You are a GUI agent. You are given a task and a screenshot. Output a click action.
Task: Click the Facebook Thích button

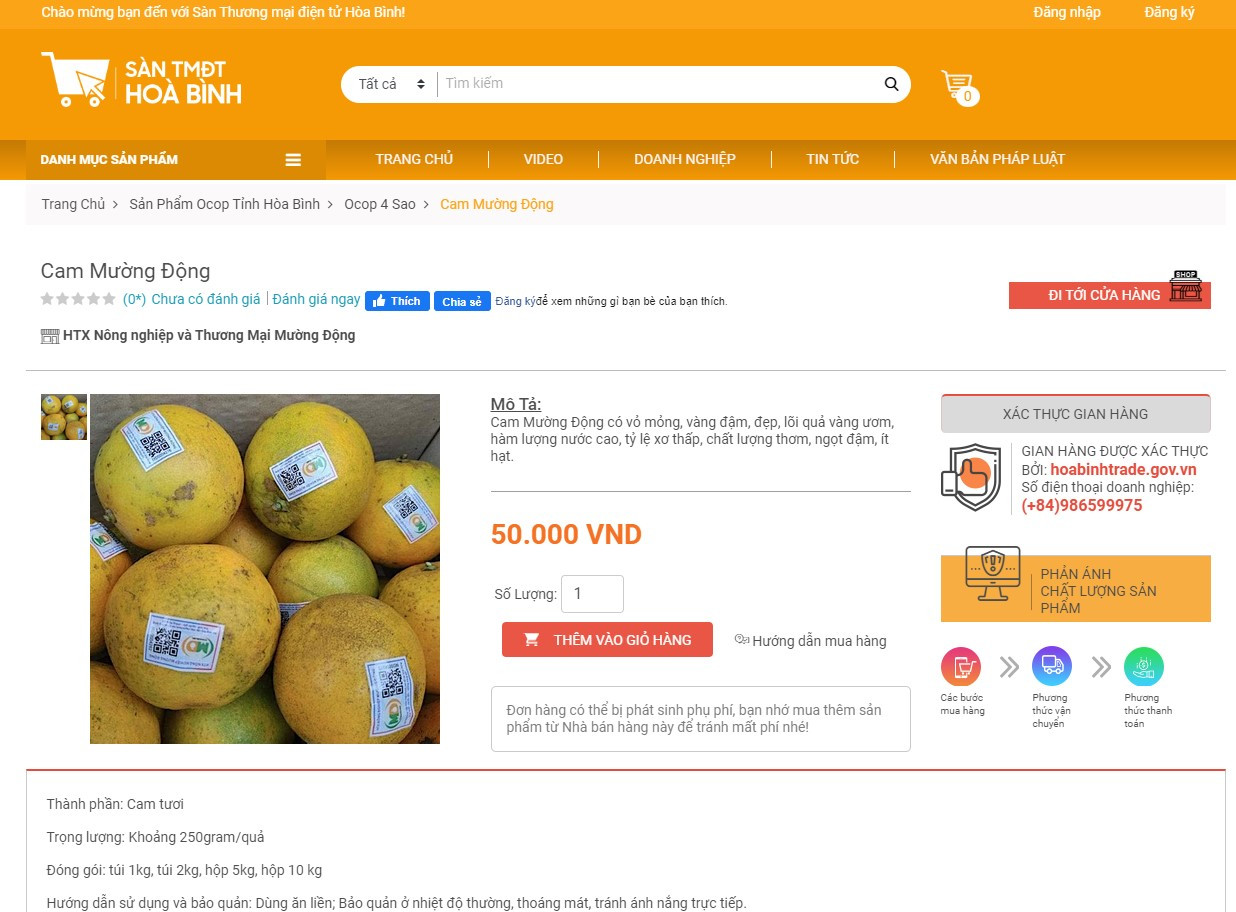[x=397, y=301]
